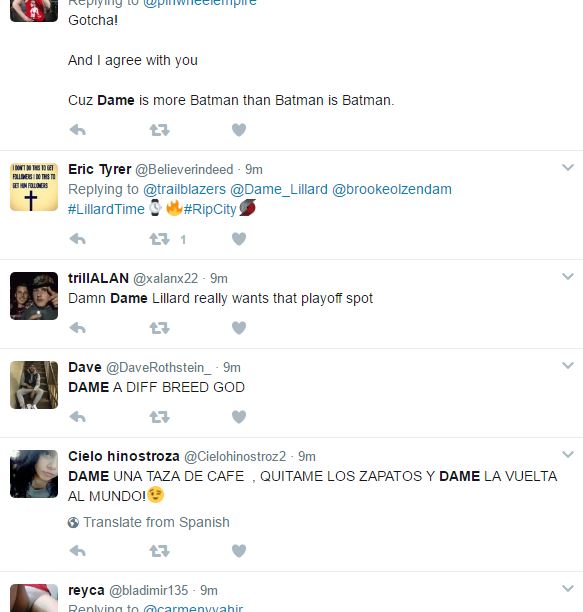Expand options chevron on Dave's tweet

pos(568,365)
